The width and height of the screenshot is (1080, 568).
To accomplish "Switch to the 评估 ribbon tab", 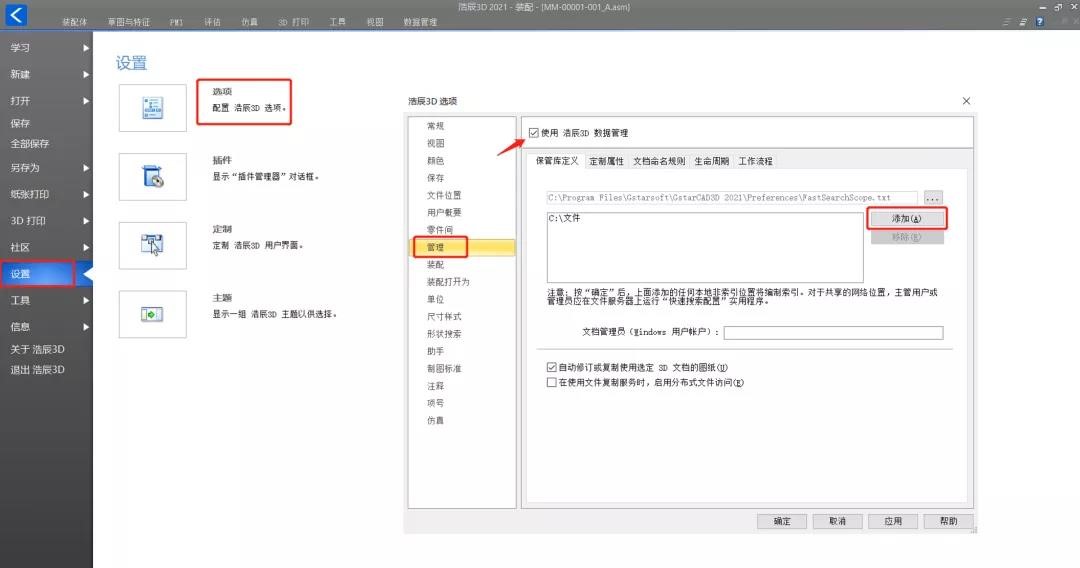I will 212,22.
